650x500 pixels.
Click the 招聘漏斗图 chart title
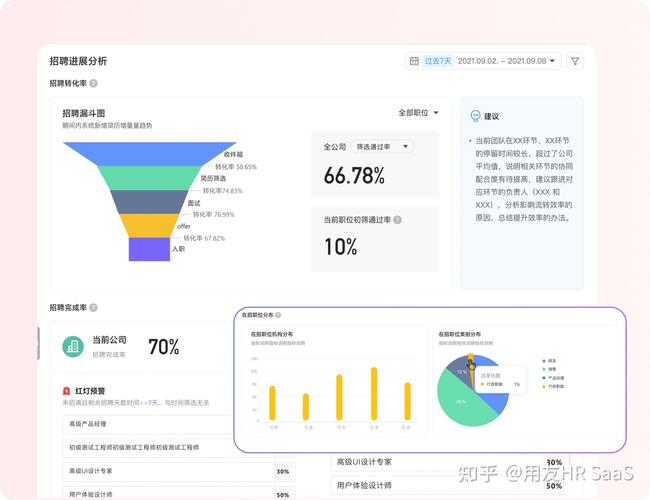pos(84,113)
